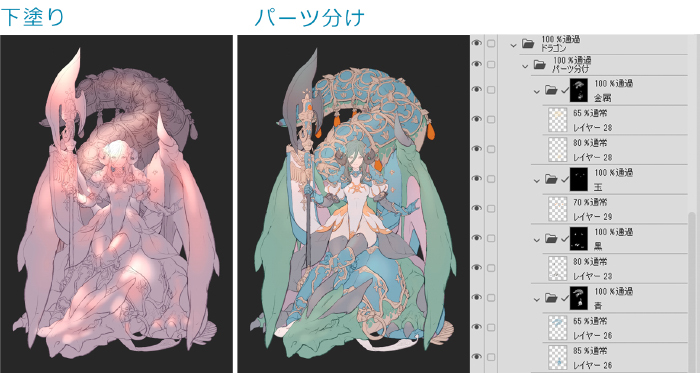This screenshot has height=373, width=700.
Task: Hide the ドラゴン folder with eye icon
Action: coord(477,43)
